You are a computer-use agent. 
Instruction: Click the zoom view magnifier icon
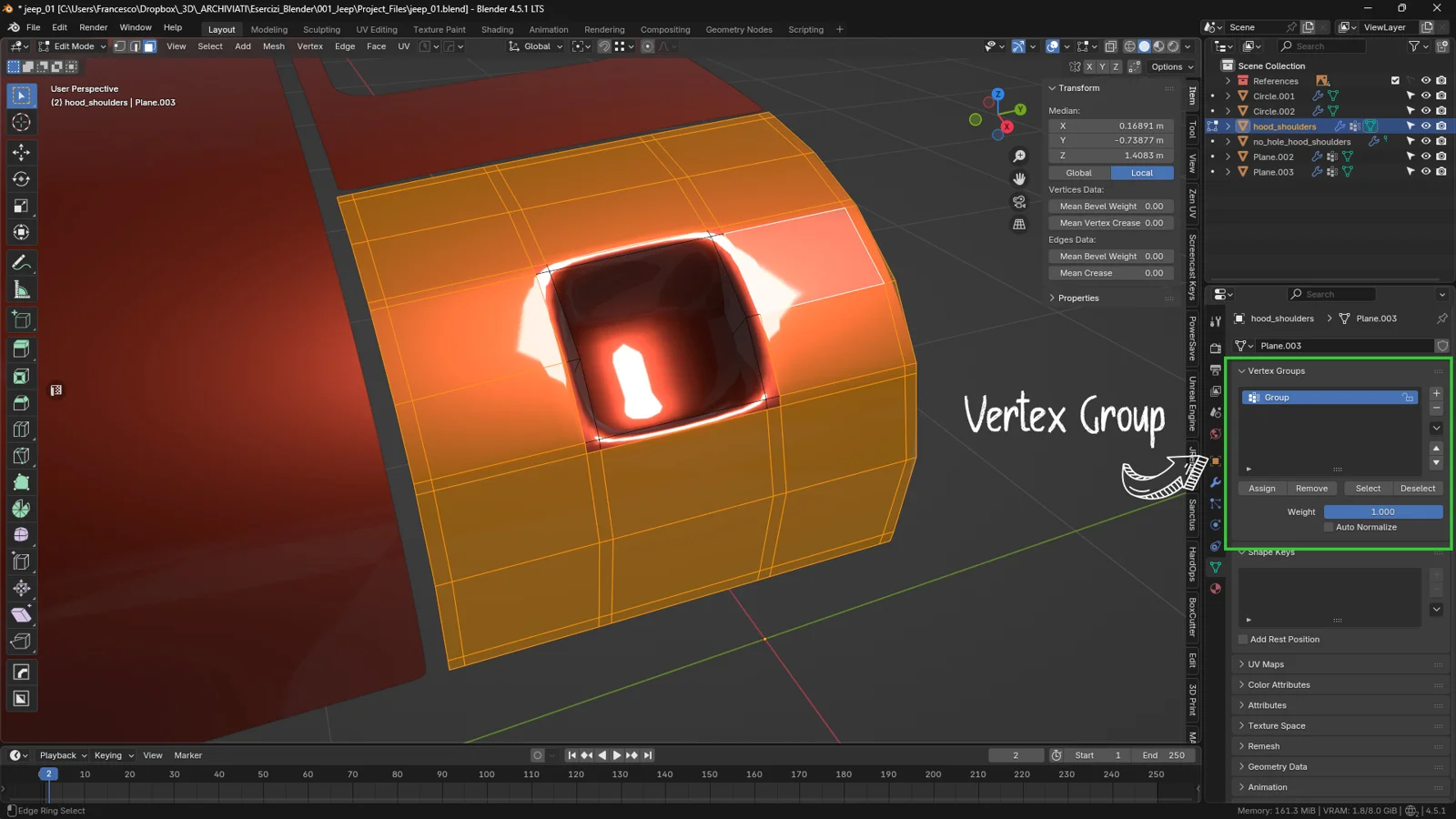coord(1019,157)
